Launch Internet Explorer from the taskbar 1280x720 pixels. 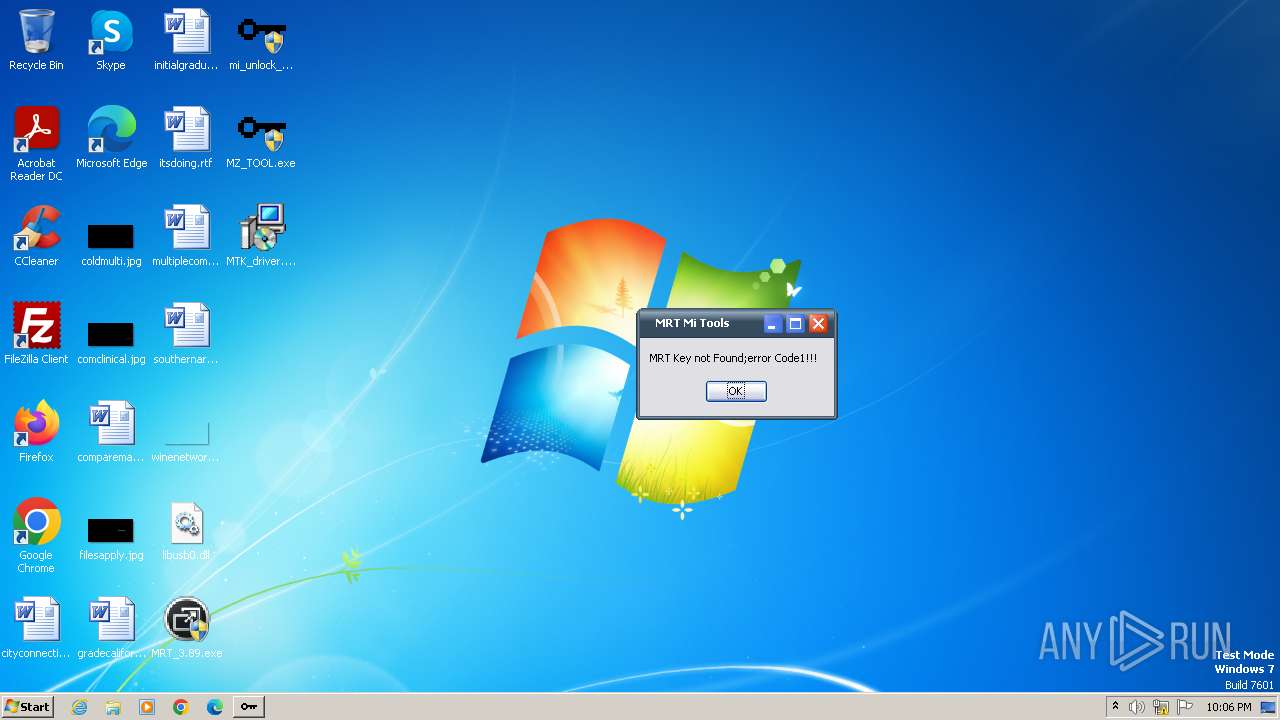pos(80,707)
